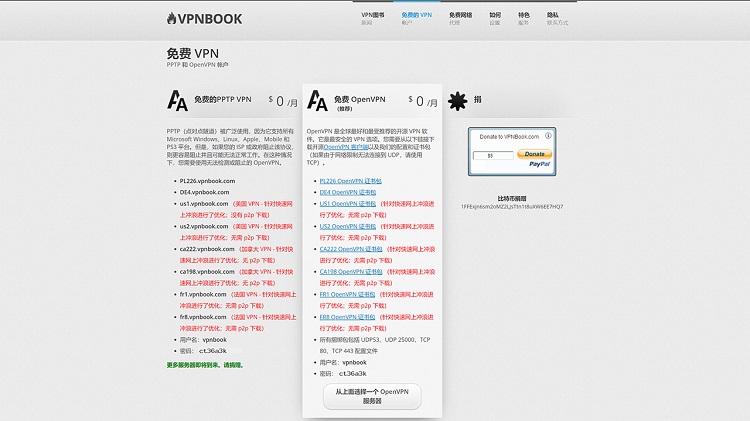Open the 特色 services menu item
Image resolution: width=750 pixels, height=421 pixels.
(524, 18)
